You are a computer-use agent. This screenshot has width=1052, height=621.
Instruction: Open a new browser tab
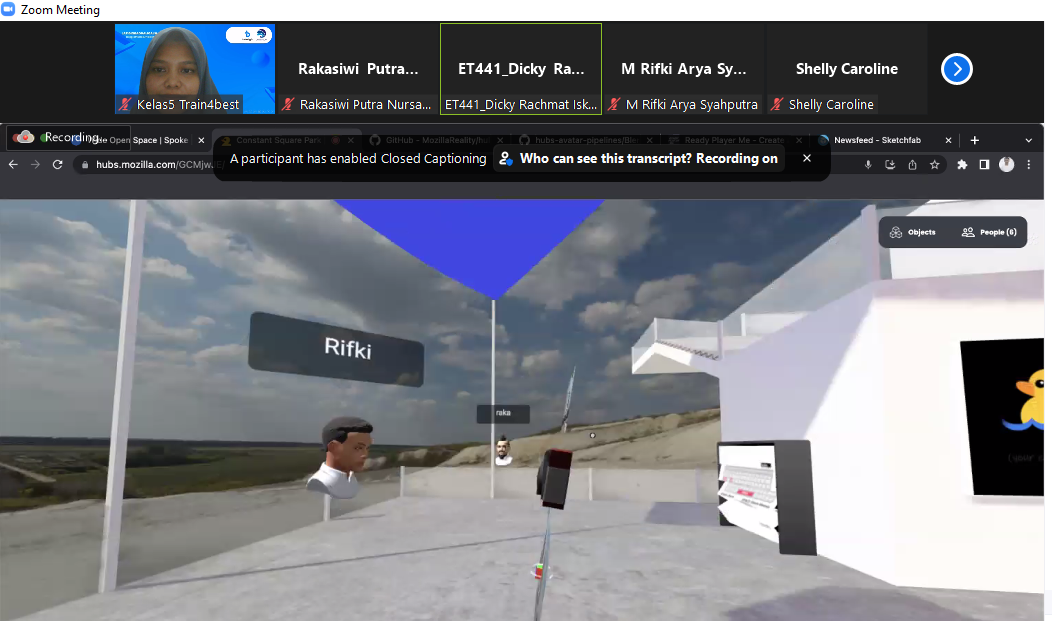click(975, 140)
